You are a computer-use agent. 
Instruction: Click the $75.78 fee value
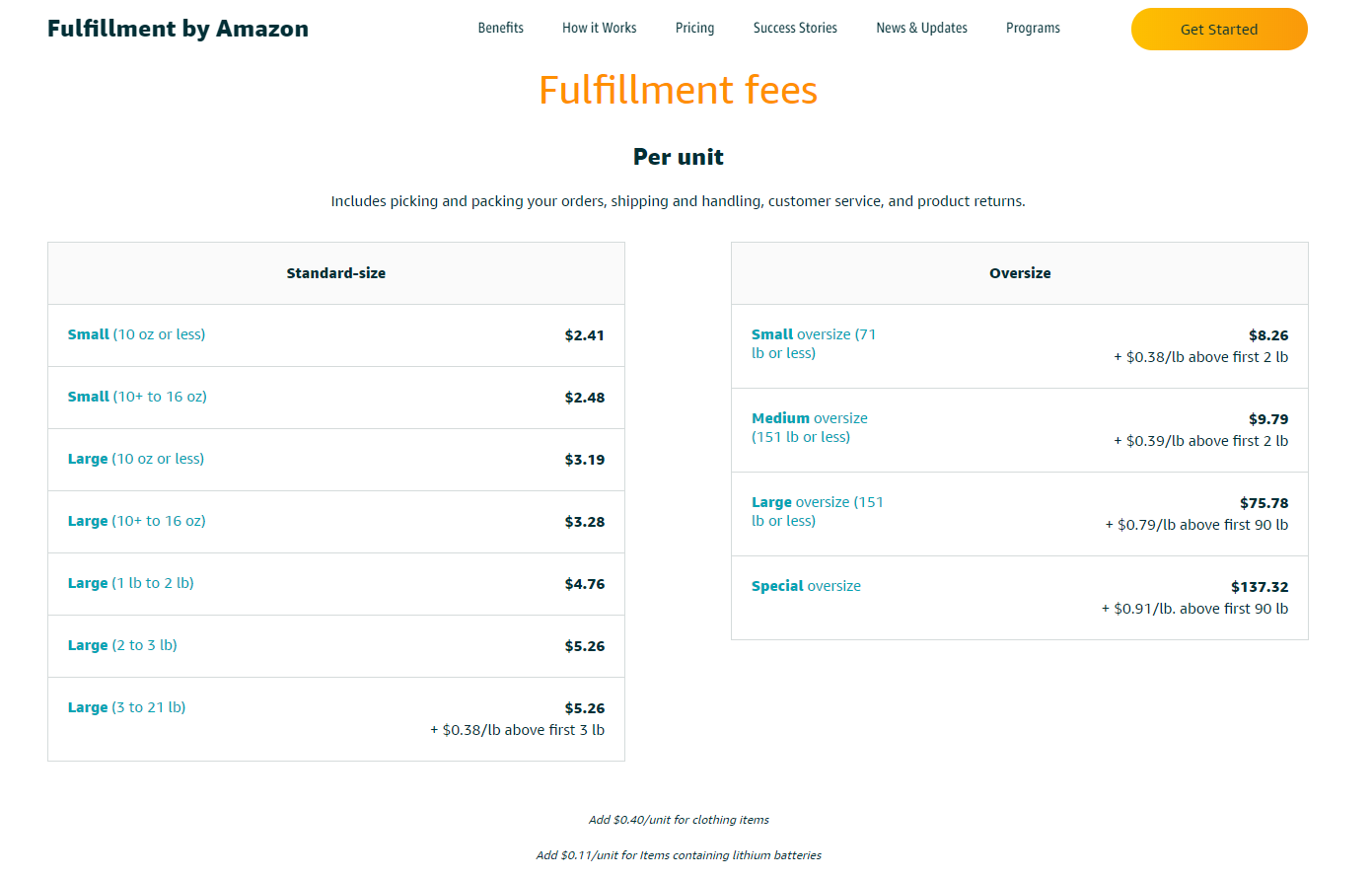[1264, 503]
